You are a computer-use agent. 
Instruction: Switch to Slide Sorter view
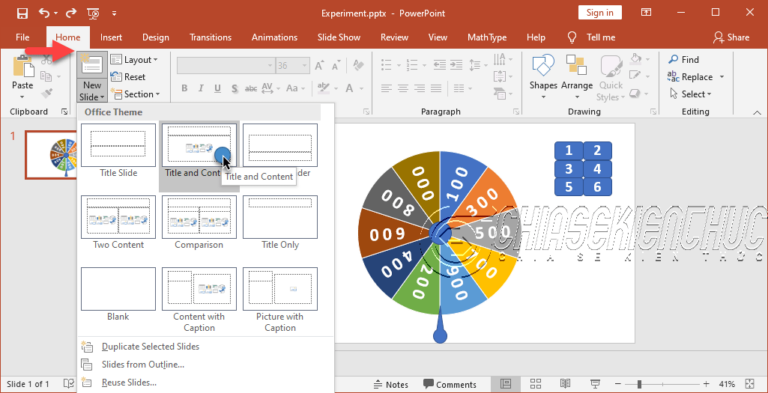point(535,384)
